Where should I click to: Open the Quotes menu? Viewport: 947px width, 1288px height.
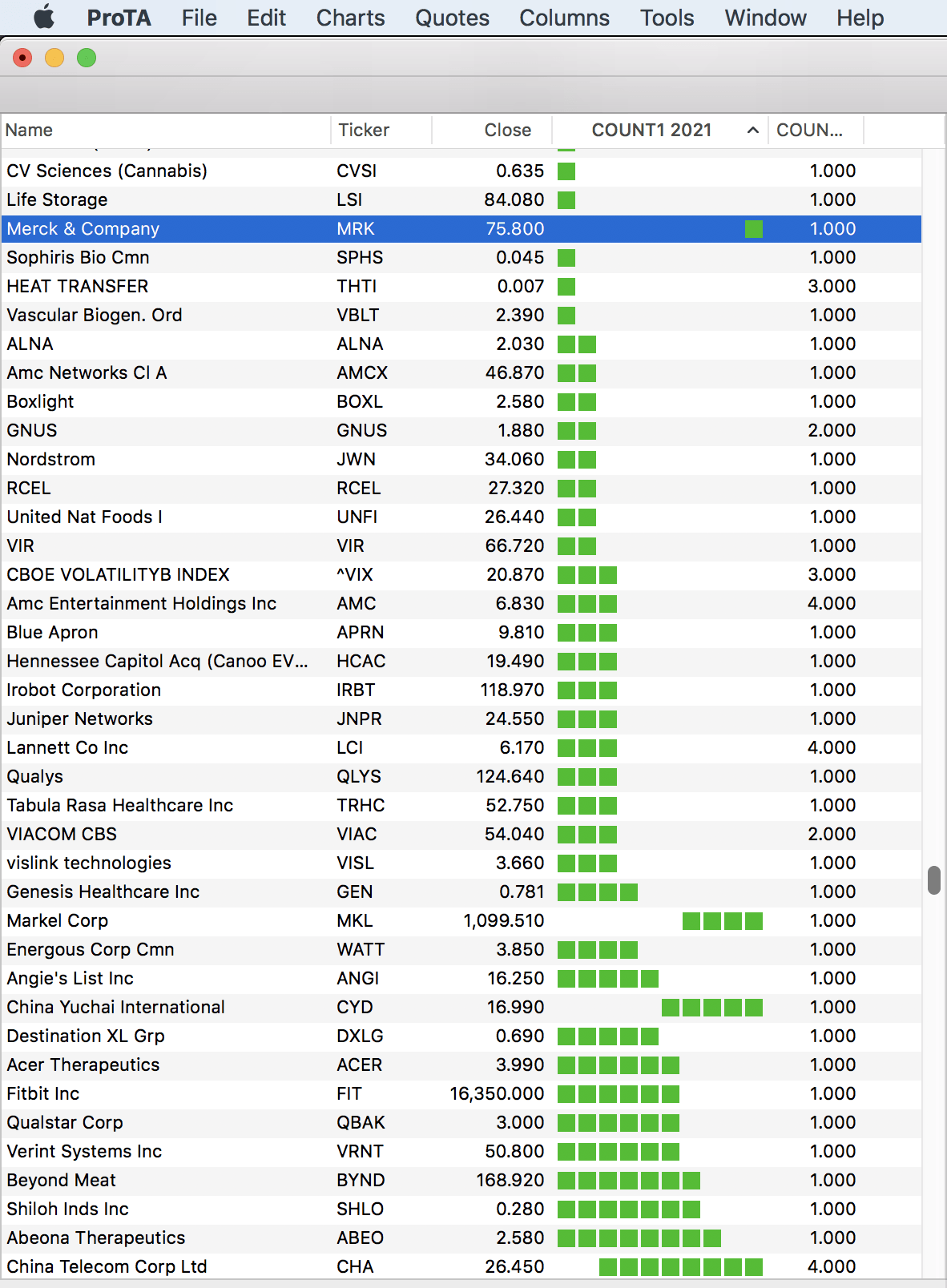pyautogui.click(x=452, y=18)
